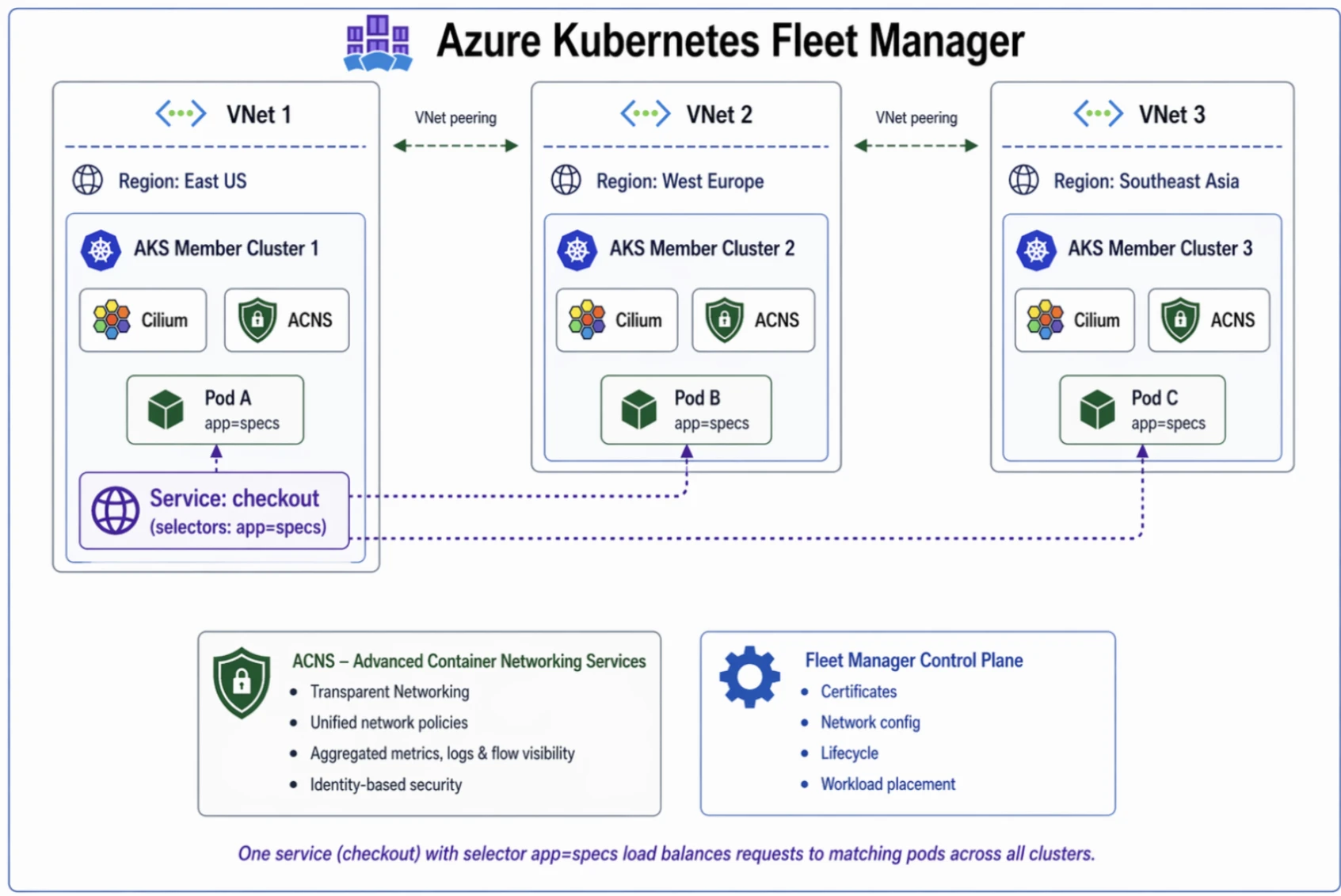1341x896 pixels.
Task: Click the large ACNS shield icon in the legend
Action: tap(242, 683)
